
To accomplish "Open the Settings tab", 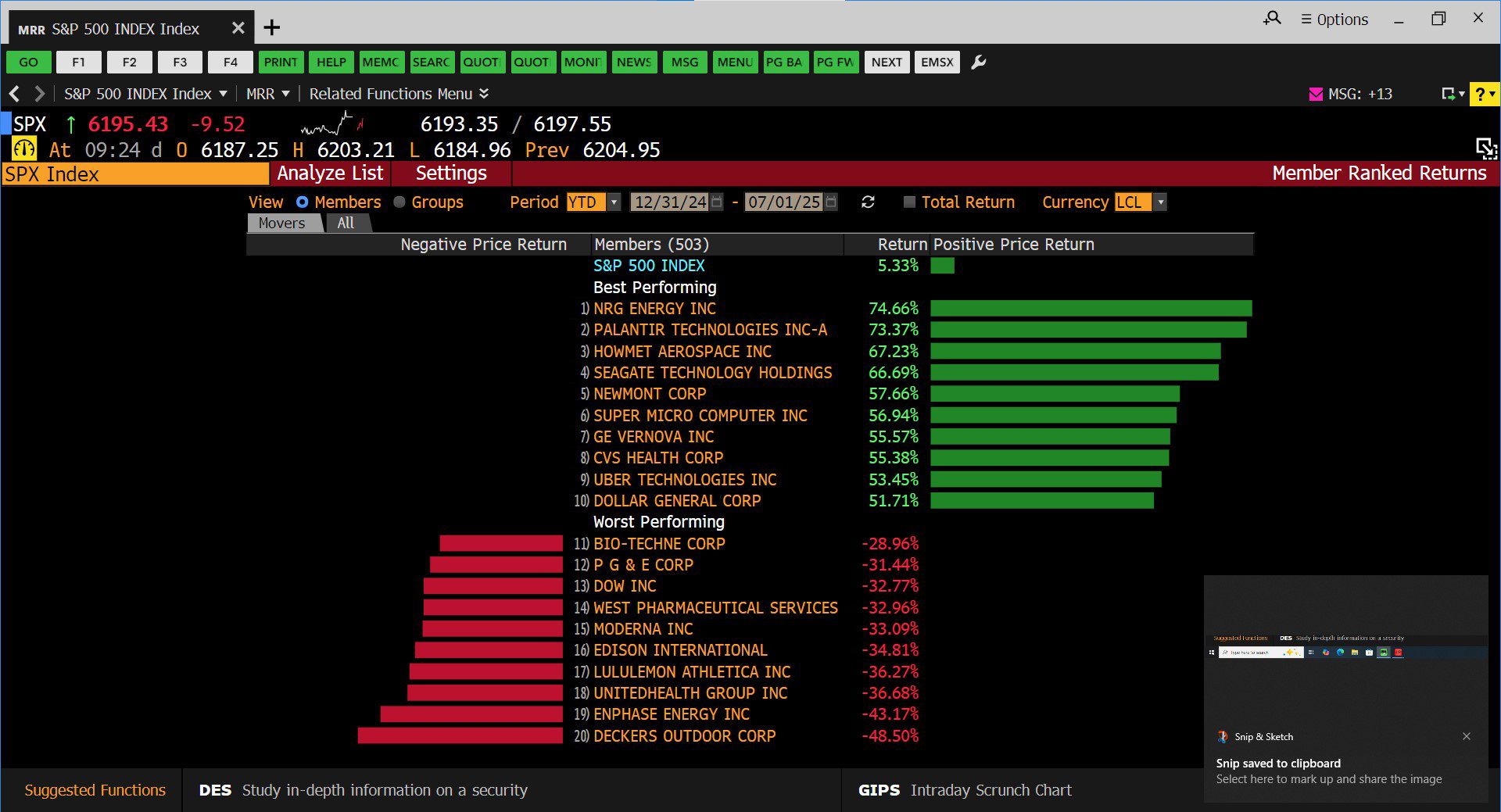I will tap(451, 173).
